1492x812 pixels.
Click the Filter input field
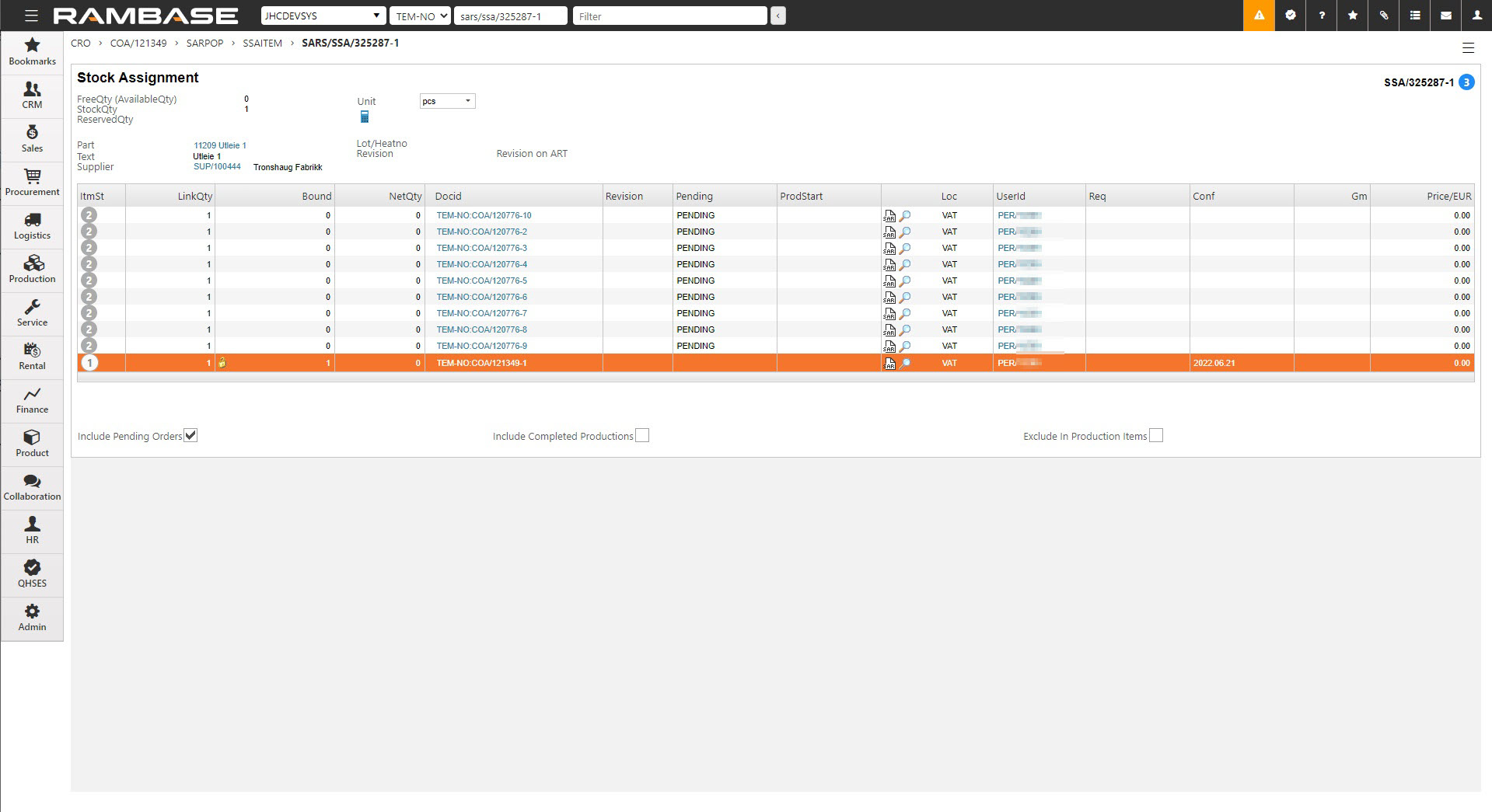point(669,16)
